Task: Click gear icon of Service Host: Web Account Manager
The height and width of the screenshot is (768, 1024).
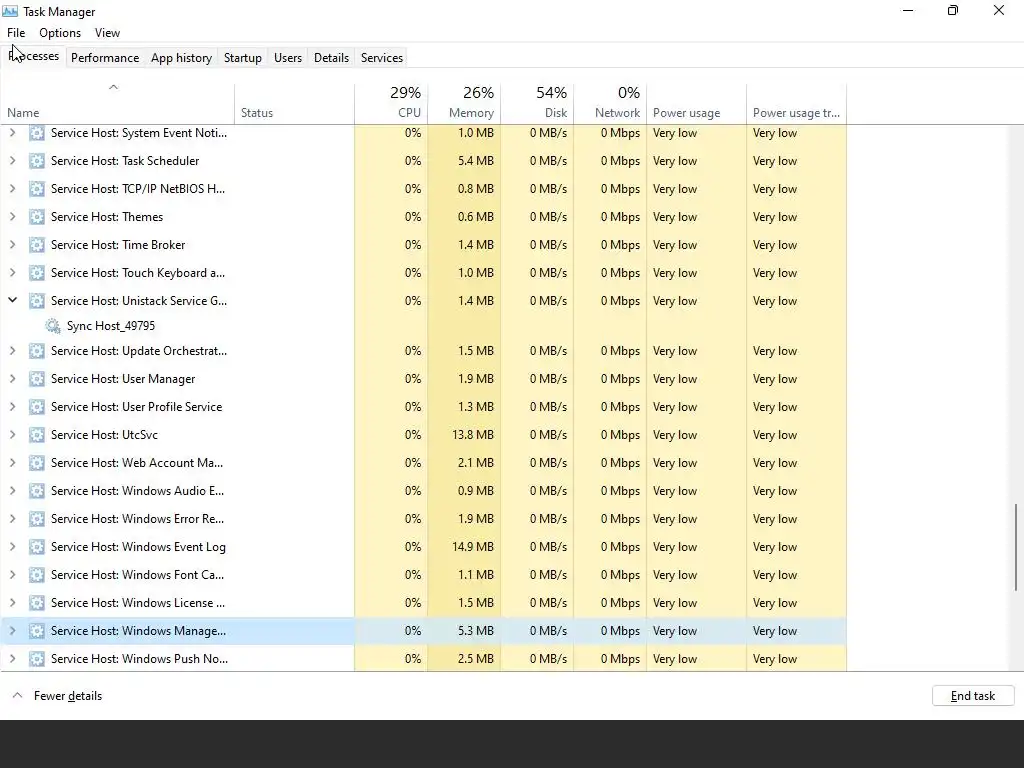Action: click(37, 463)
